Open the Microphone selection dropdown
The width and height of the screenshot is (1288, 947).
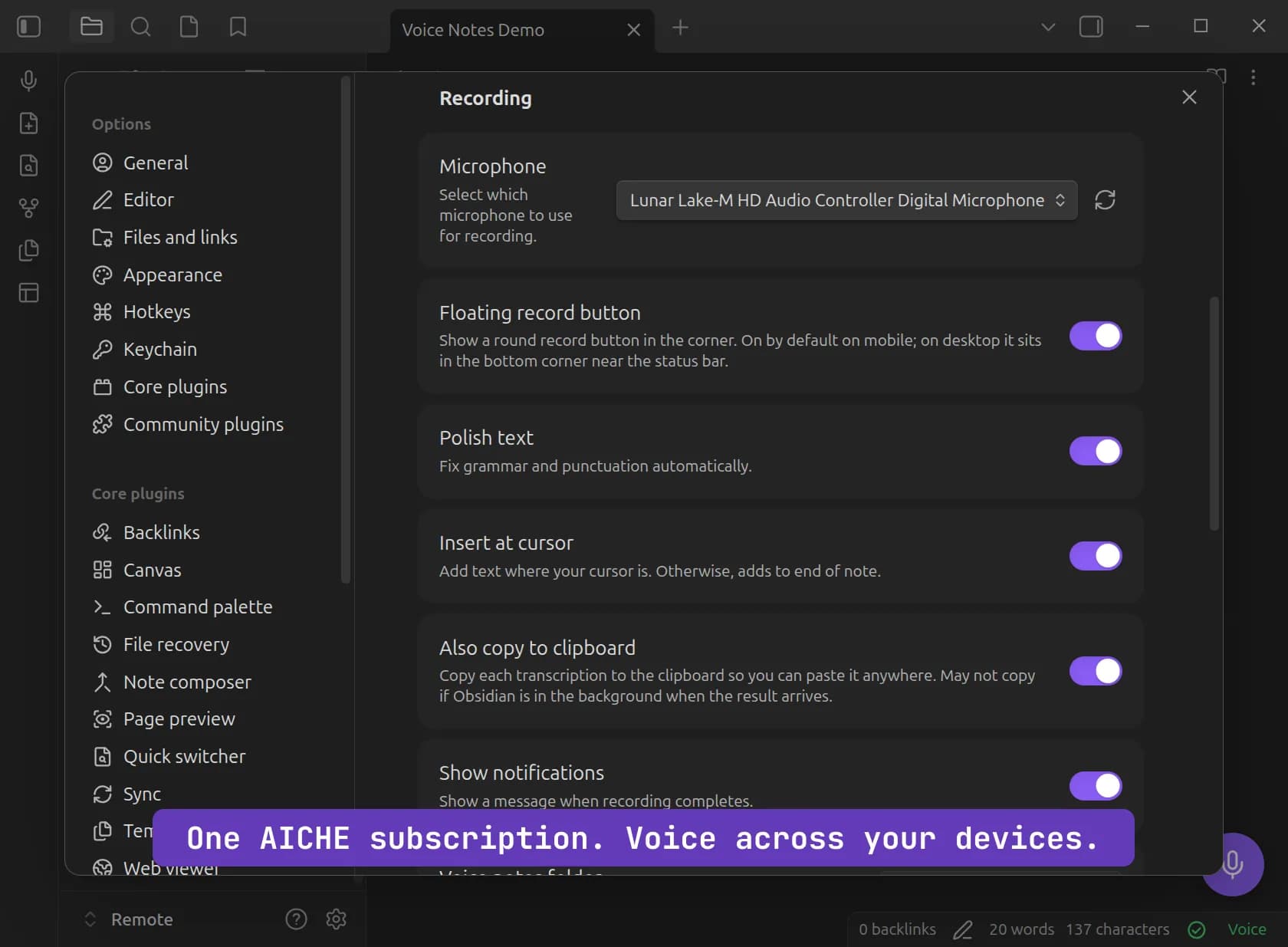846,200
